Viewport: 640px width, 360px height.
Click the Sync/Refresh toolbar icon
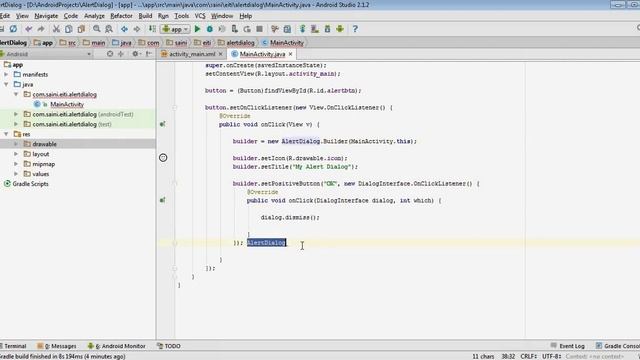(x=13, y=29)
